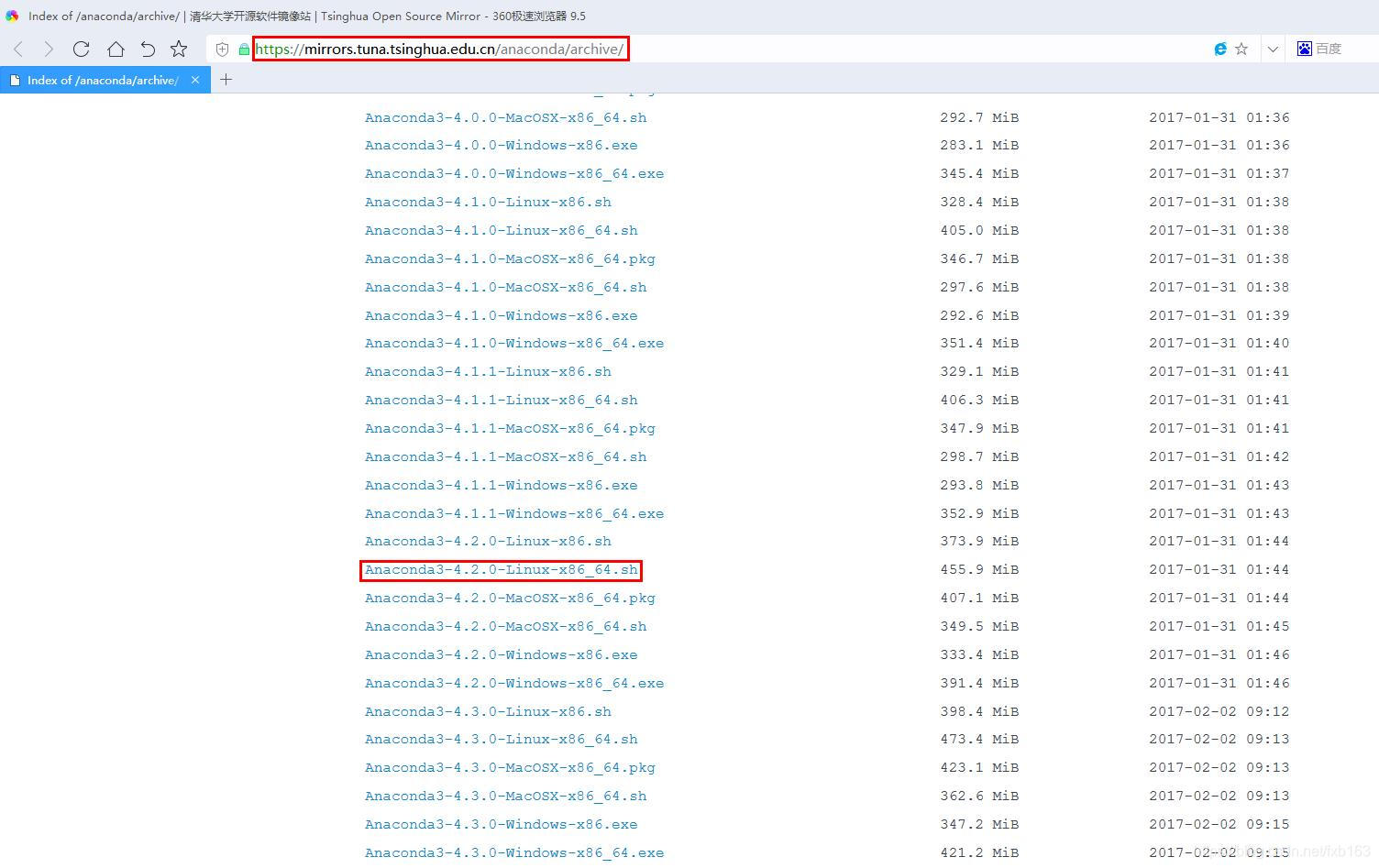
Task: Download Anaconda3-4.2.0-Windows-x86_64.exe
Action: [514, 684]
